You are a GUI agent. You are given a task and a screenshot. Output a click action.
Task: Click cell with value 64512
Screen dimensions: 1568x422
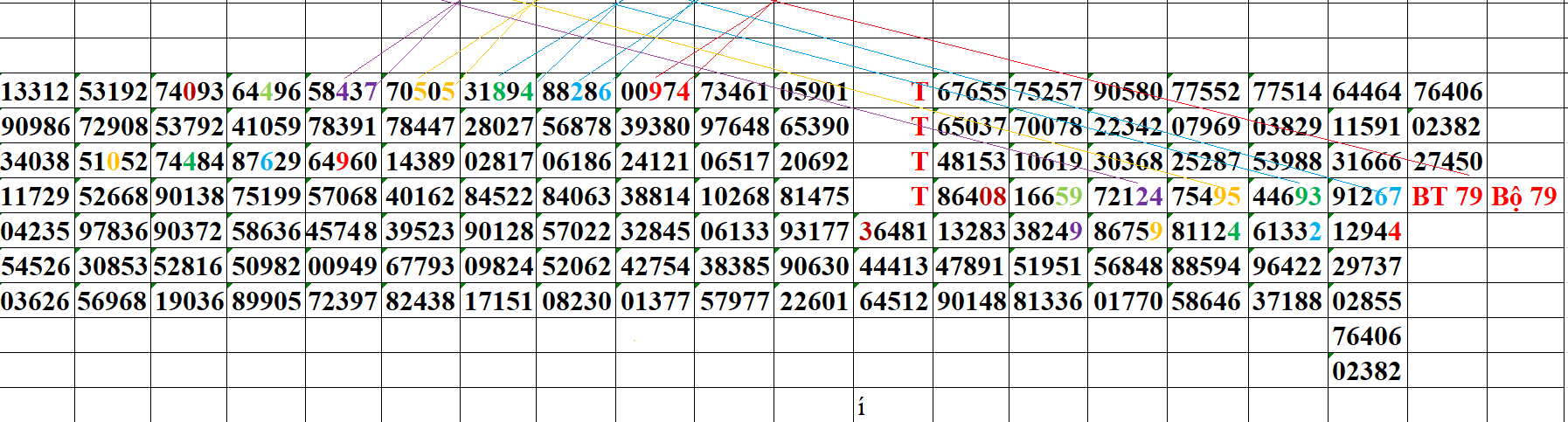coord(892,301)
